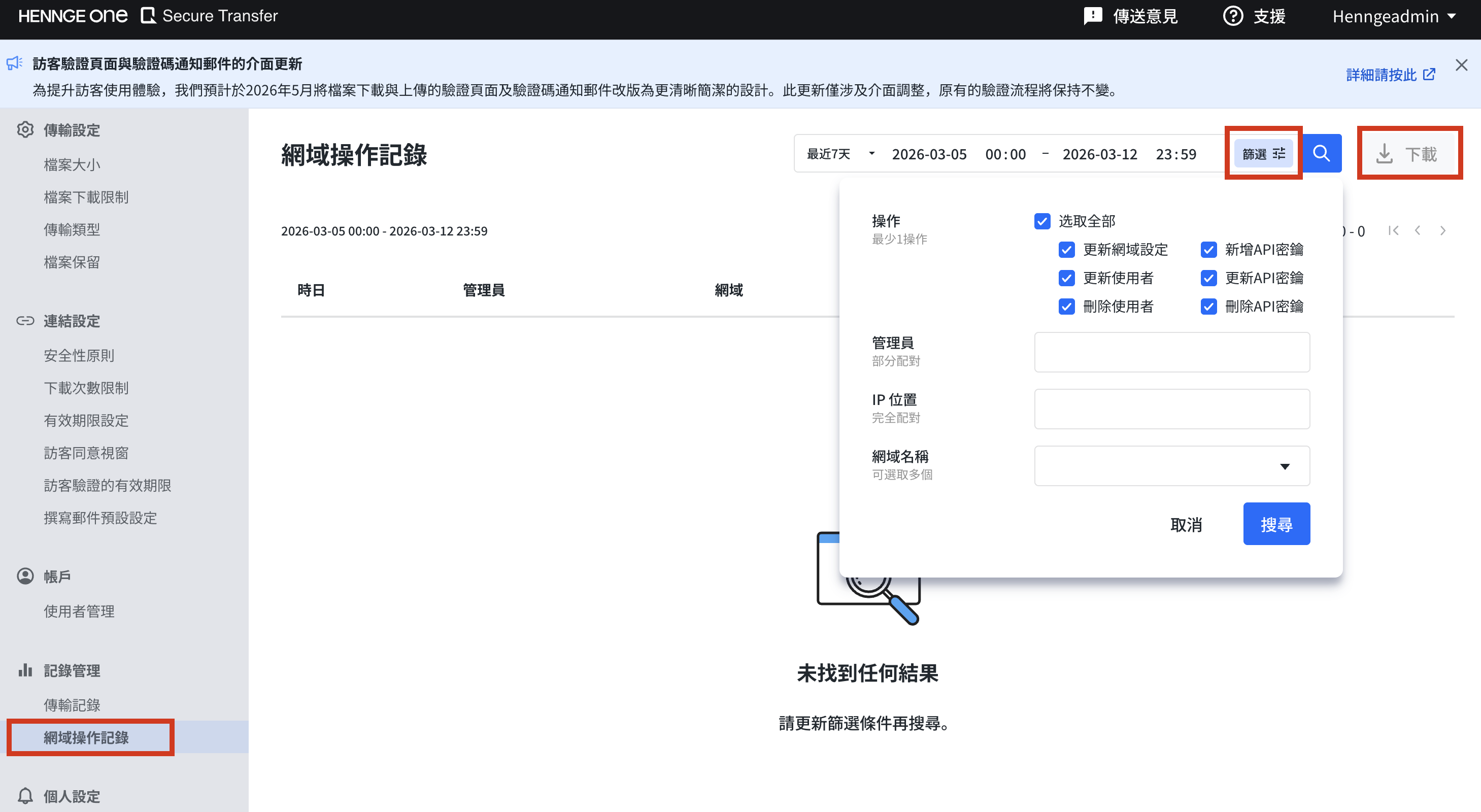This screenshot has width=1481, height=812.
Task: Click the magnifier search icon
Action: click(1321, 153)
